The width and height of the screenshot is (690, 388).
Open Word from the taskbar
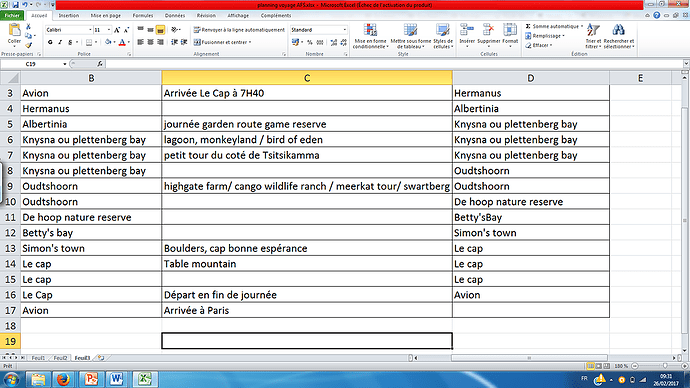pos(117,379)
